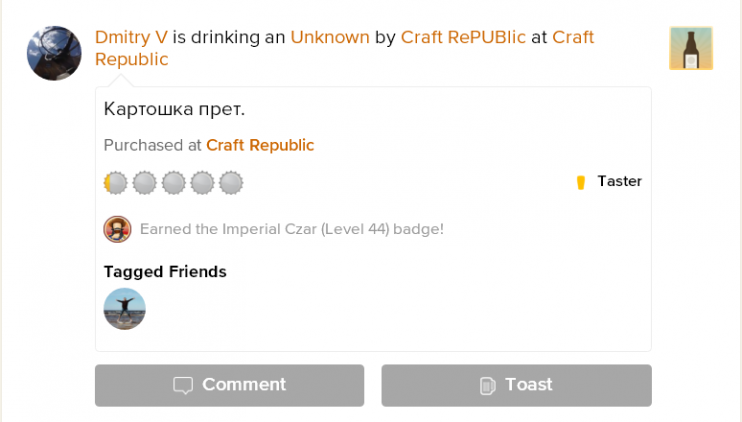Click Dmitry V's profile avatar
The width and height of the screenshot is (742, 422).
pyautogui.click(x=54, y=53)
